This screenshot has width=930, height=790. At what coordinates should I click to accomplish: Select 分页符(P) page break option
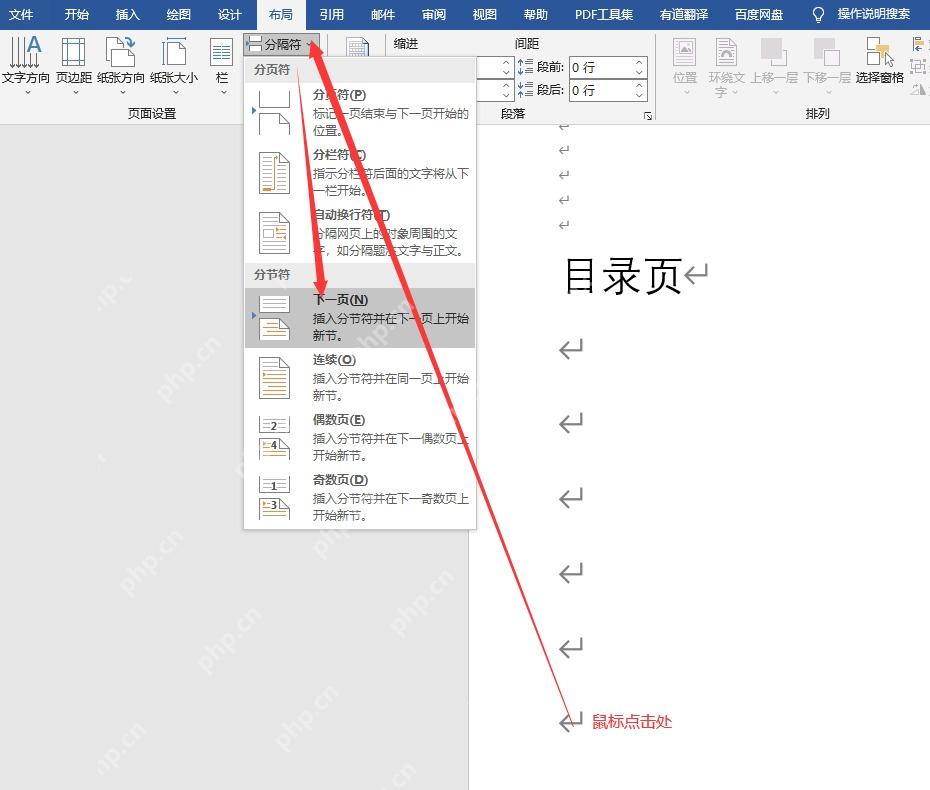(x=360, y=112)
